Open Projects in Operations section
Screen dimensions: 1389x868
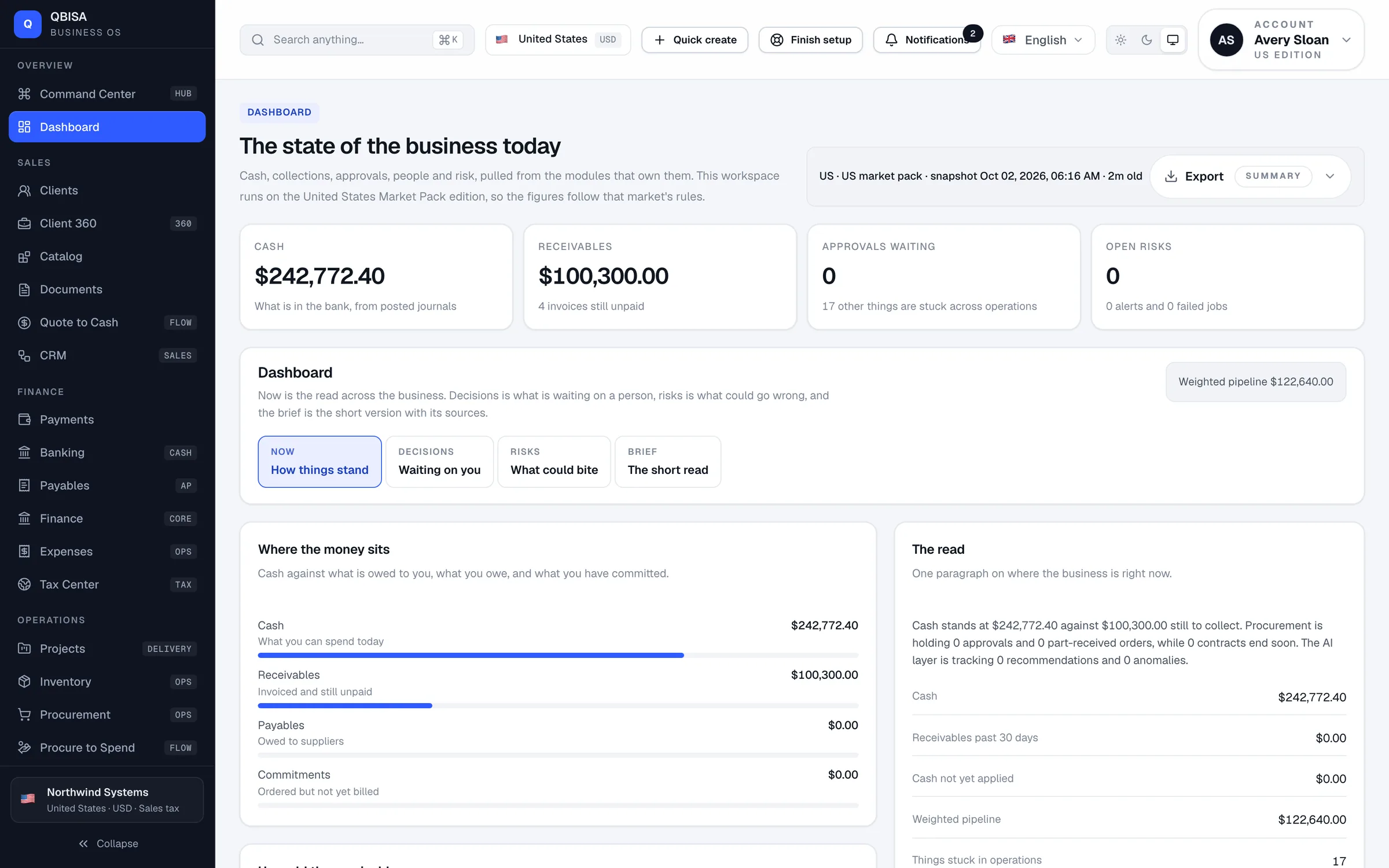107,649
